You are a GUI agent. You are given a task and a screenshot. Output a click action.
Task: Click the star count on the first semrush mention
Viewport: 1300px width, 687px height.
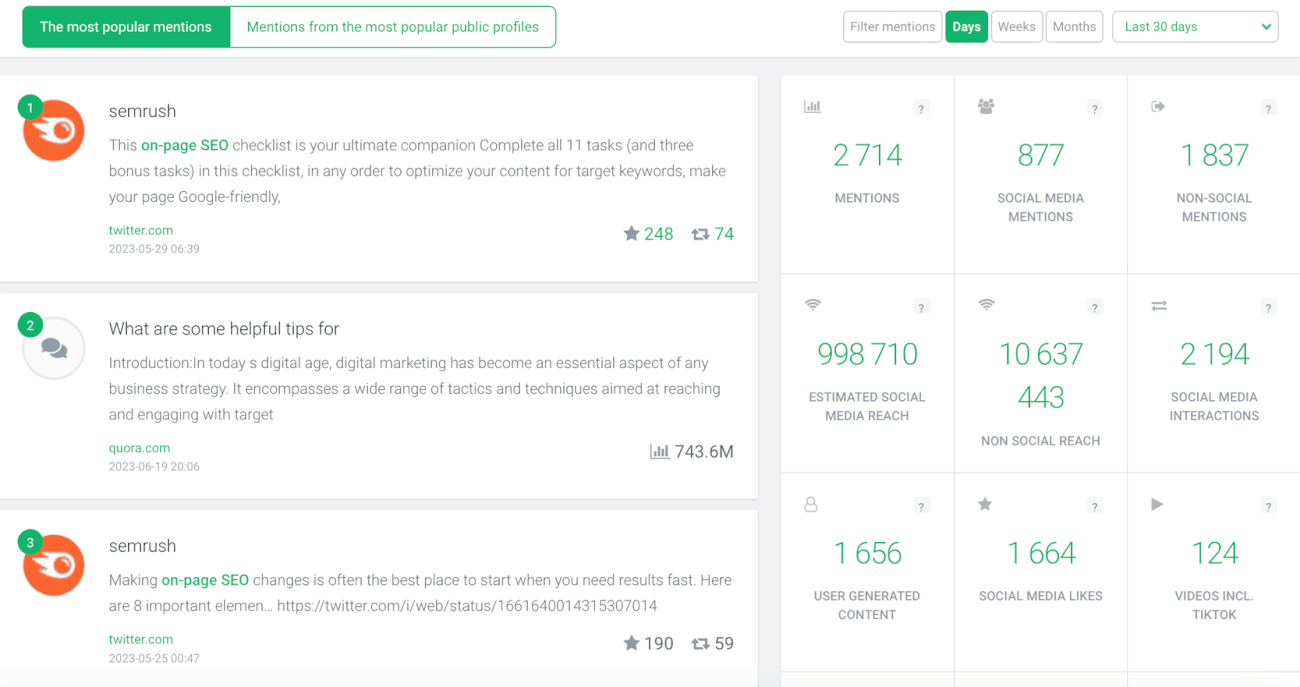[648, 233]
